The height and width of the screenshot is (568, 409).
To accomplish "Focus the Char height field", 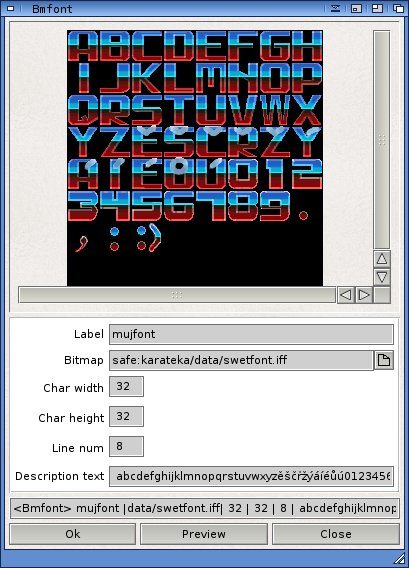I will (126, 416).
